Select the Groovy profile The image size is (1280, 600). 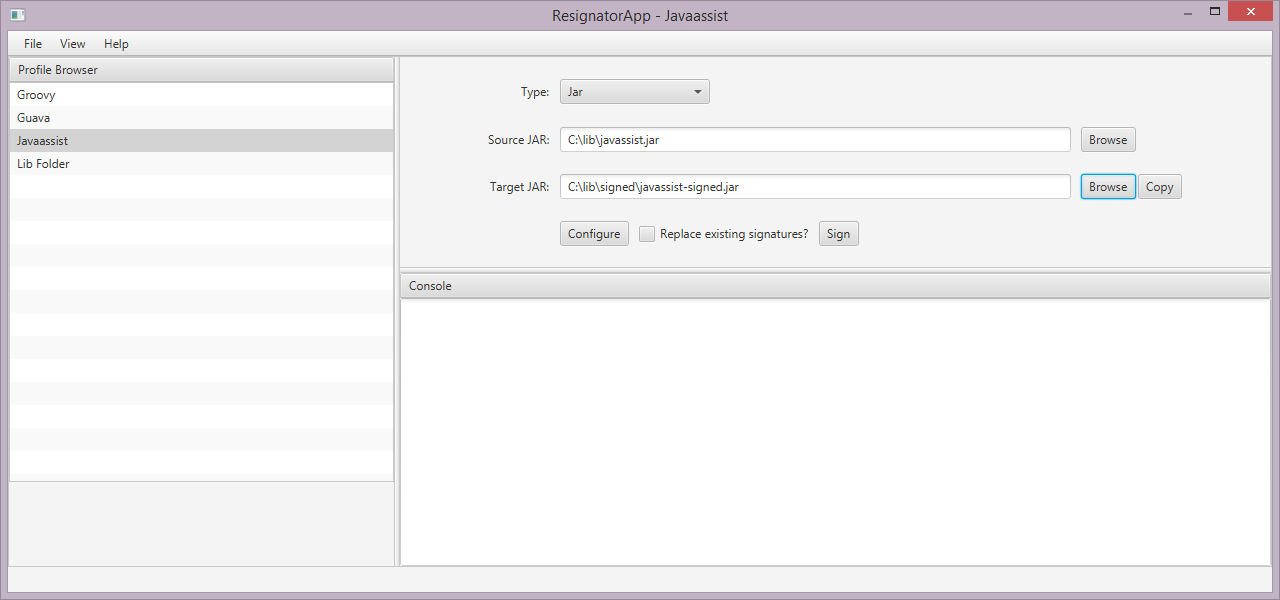(201, 95)
